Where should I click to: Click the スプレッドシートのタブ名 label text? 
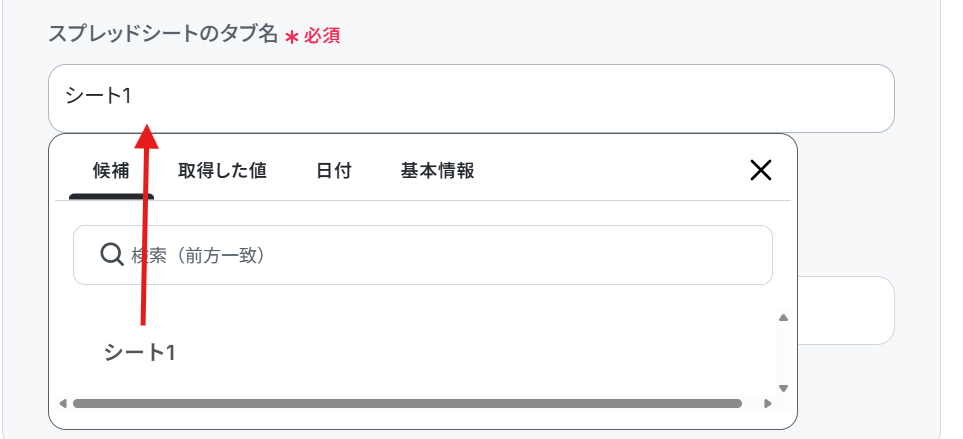click(x=162, y=34)
